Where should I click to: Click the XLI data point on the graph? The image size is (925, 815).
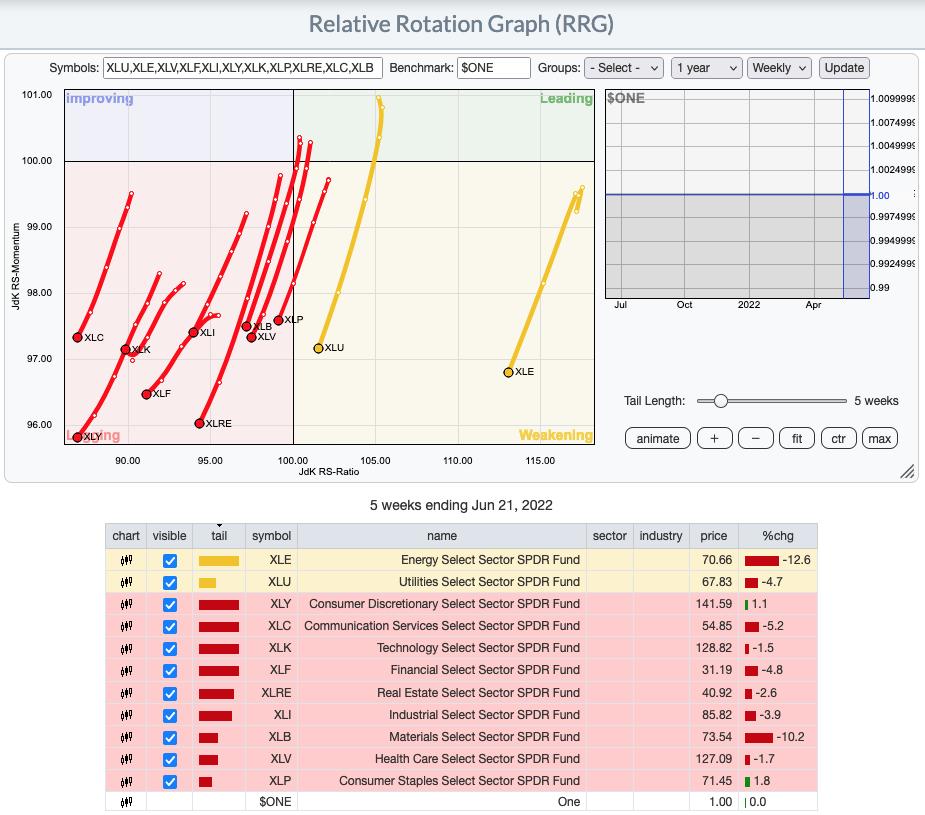193,333
